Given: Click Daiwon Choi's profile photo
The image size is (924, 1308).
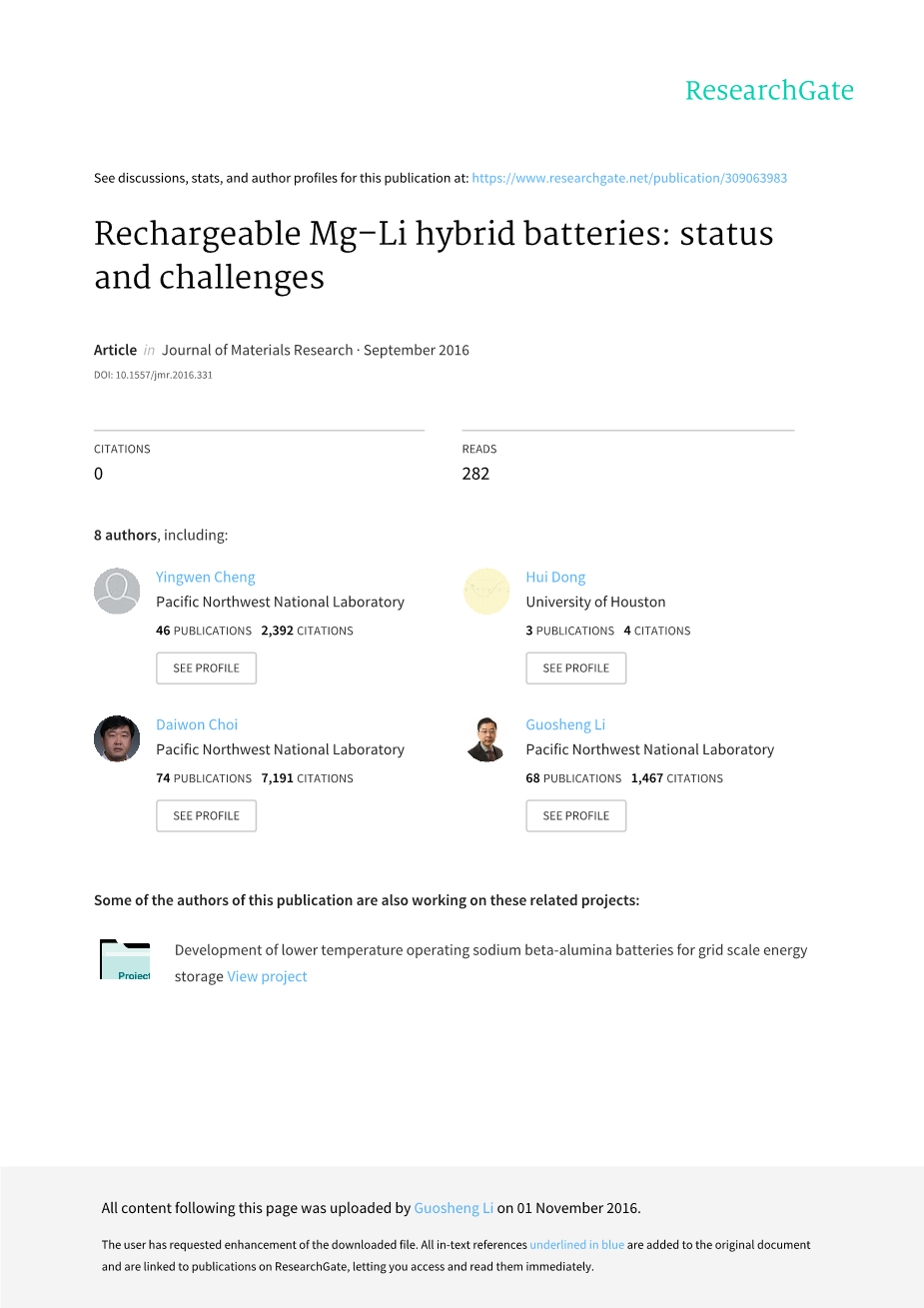Looking at the screenshot, I should (117, 738).
